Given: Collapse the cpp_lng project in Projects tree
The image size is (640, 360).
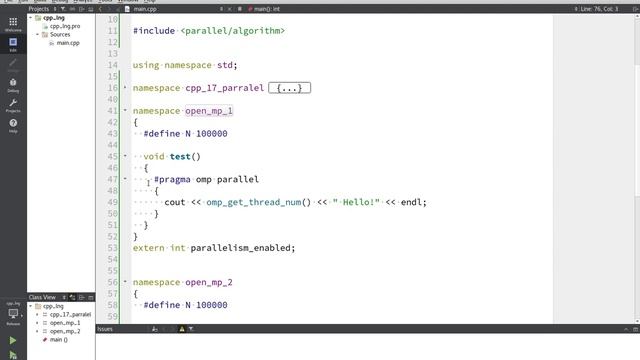Looking at the screenshot, I should [31, 18].
